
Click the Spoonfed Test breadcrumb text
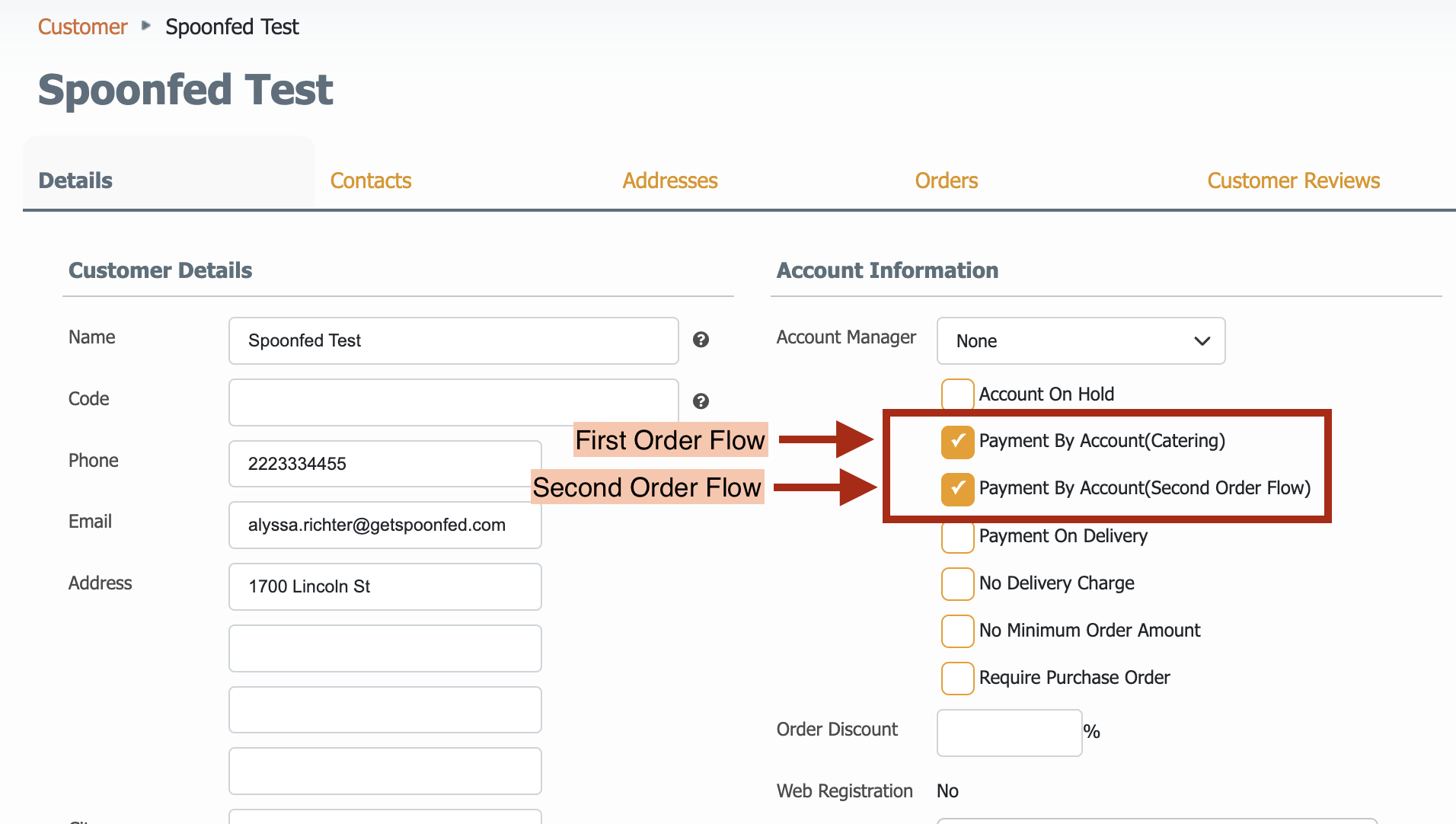[x=231, y=27]
